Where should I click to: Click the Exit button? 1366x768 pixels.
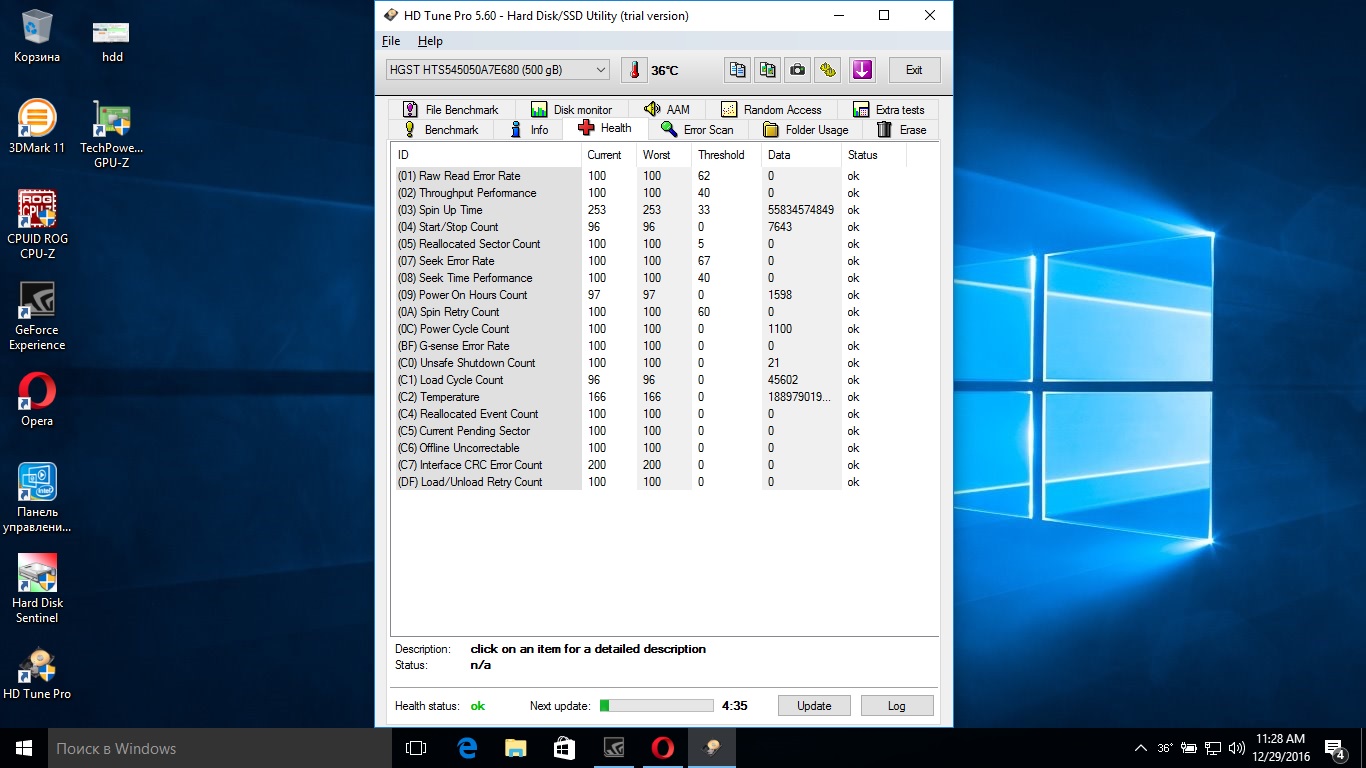coord(914,70)
